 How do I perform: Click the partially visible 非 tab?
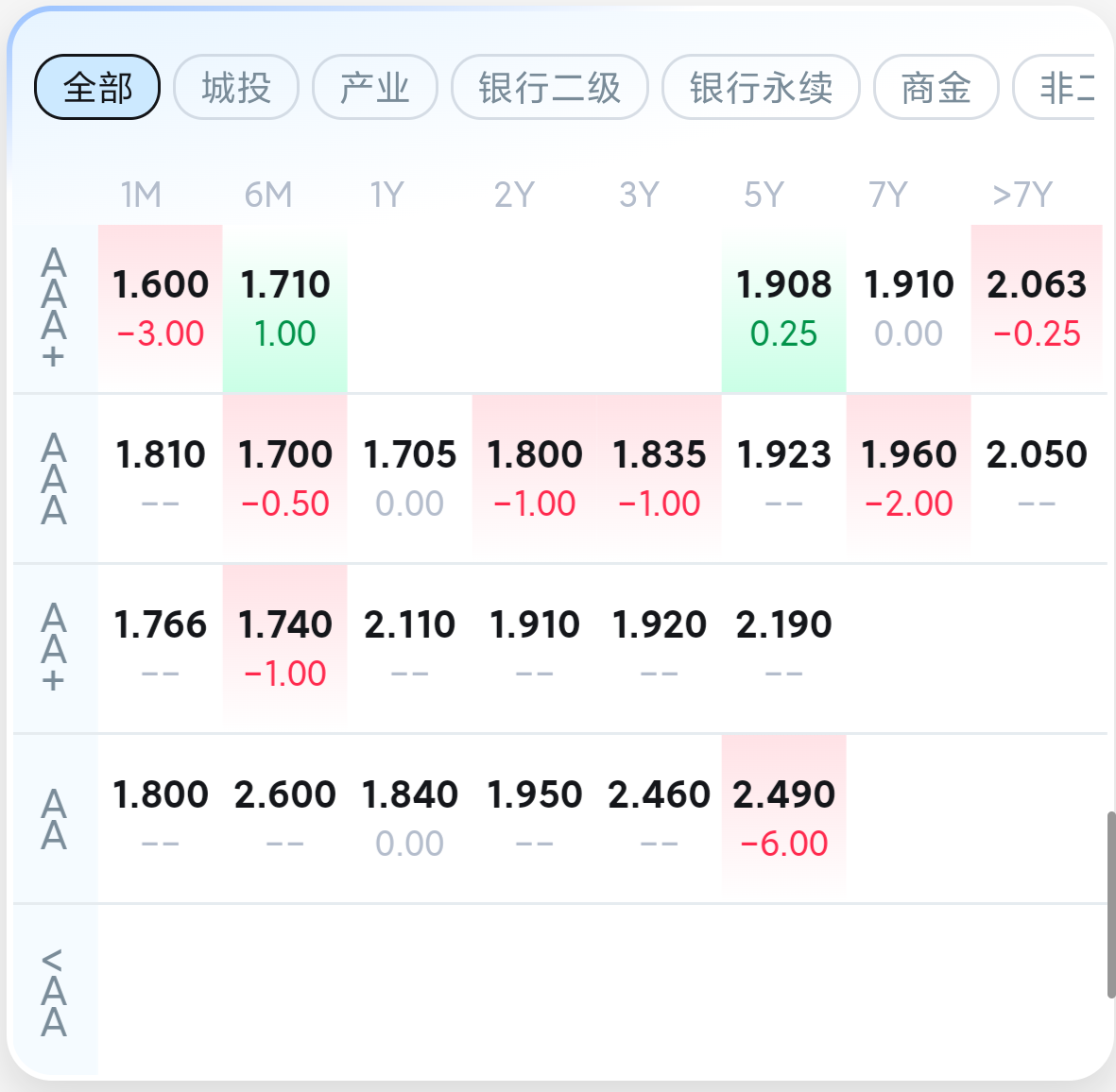point(1054,88)
